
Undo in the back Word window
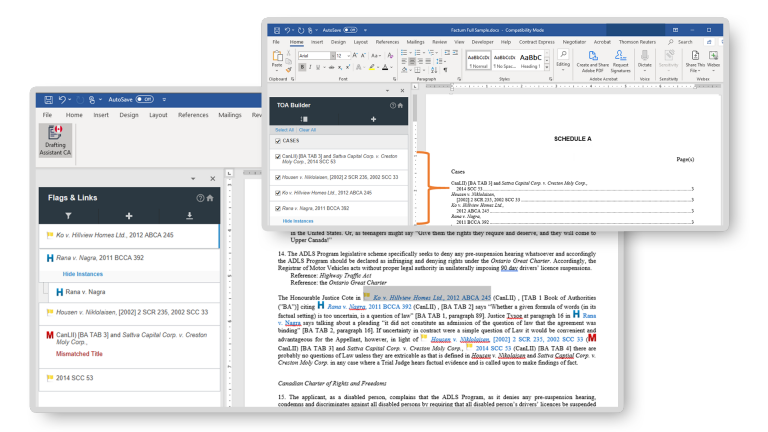pos(62,99)
